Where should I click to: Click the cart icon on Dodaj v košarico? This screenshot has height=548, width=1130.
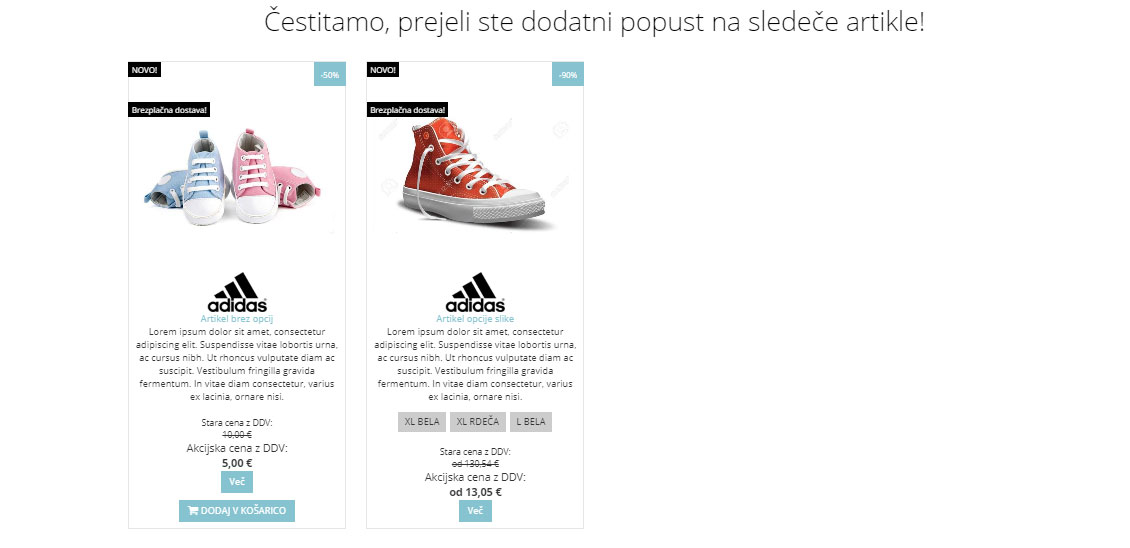coord(192,511)
